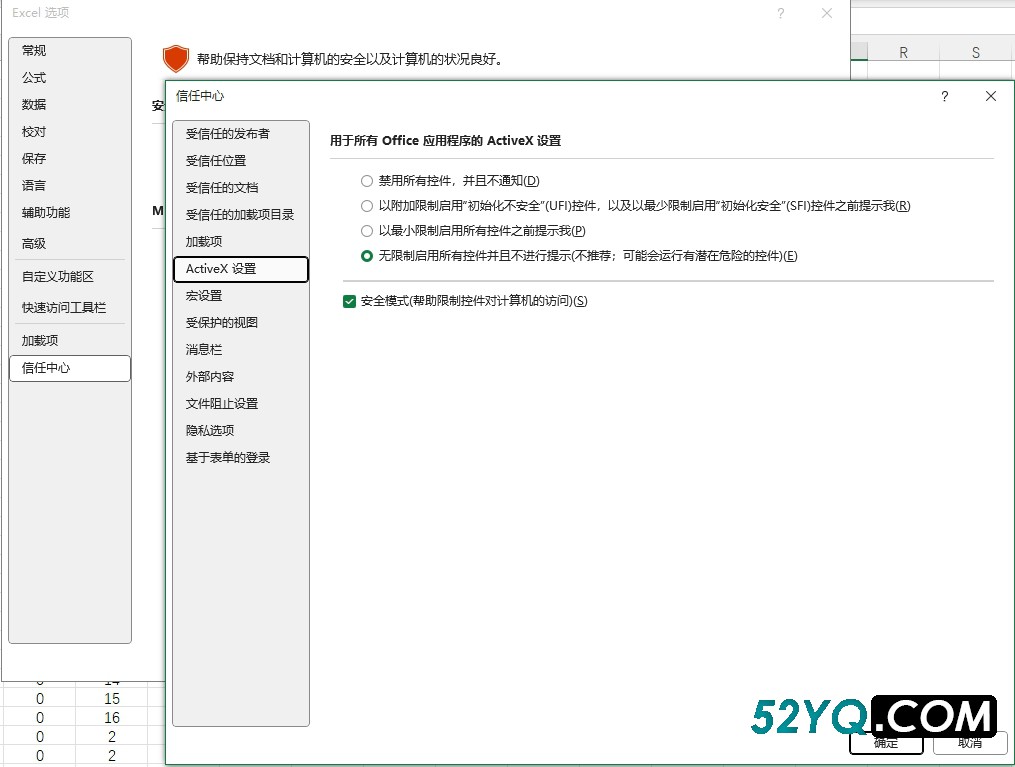
Task: Select 校对 in Excel 选项 sidebar
Action: (70, 131)
